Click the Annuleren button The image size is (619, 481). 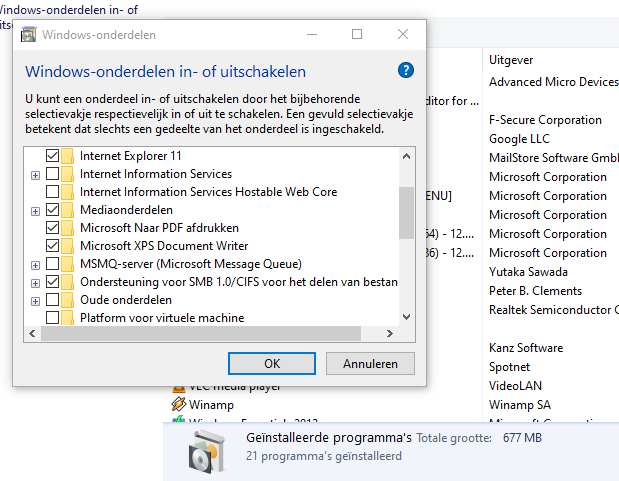[370, 364]
